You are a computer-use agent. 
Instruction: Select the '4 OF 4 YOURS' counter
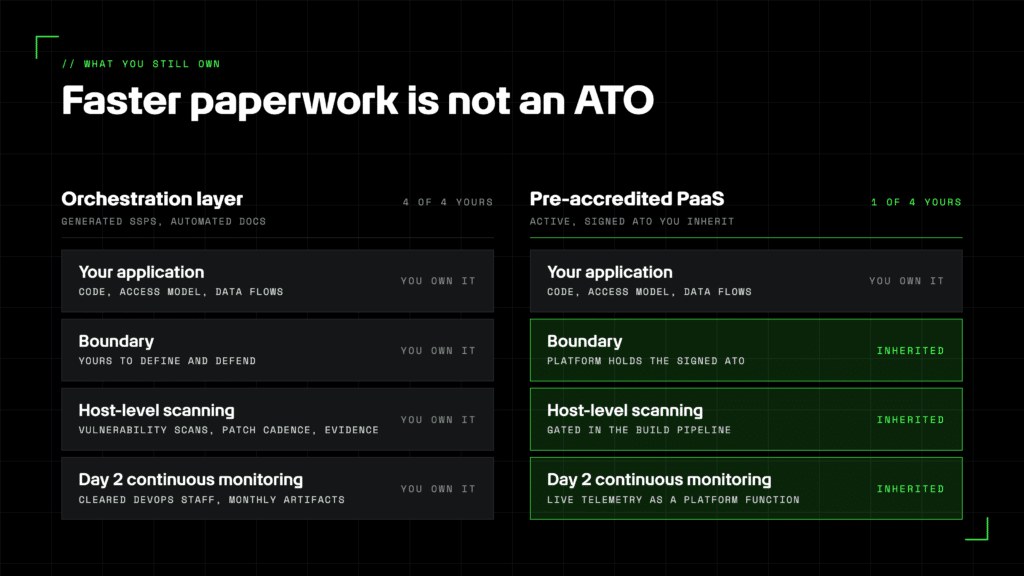pos(448,202)
